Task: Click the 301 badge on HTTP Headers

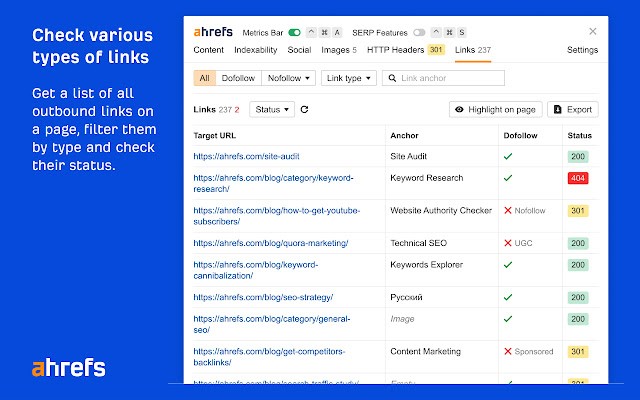Action: click(436, 50)
